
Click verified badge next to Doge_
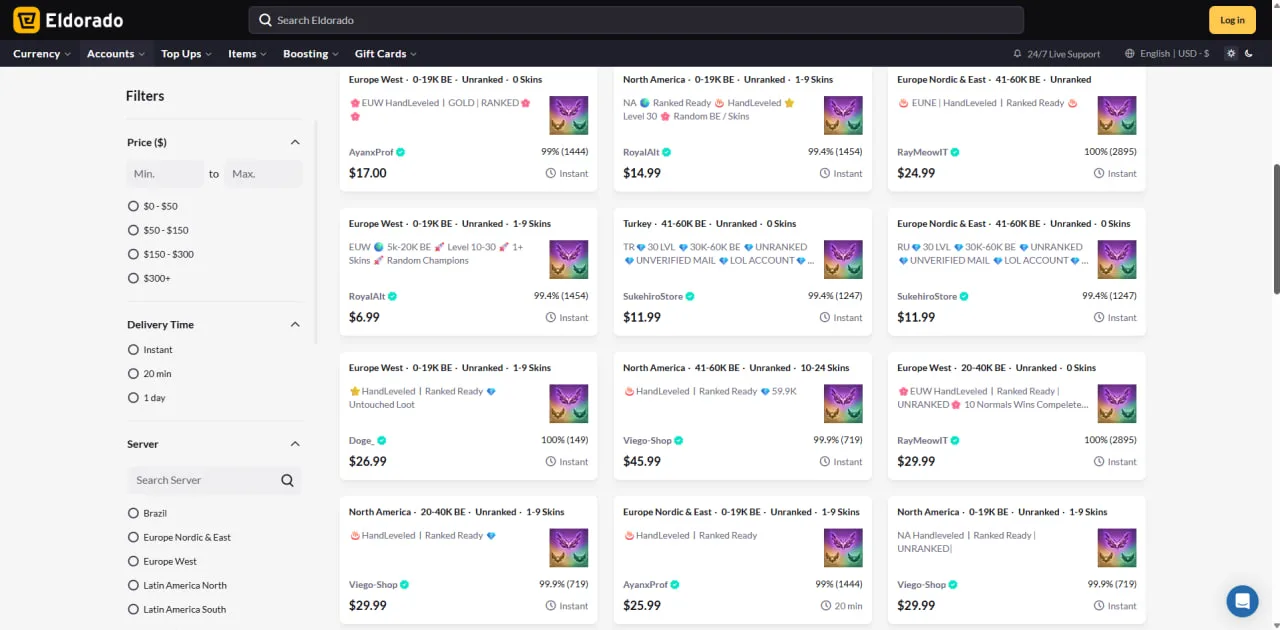381,440
